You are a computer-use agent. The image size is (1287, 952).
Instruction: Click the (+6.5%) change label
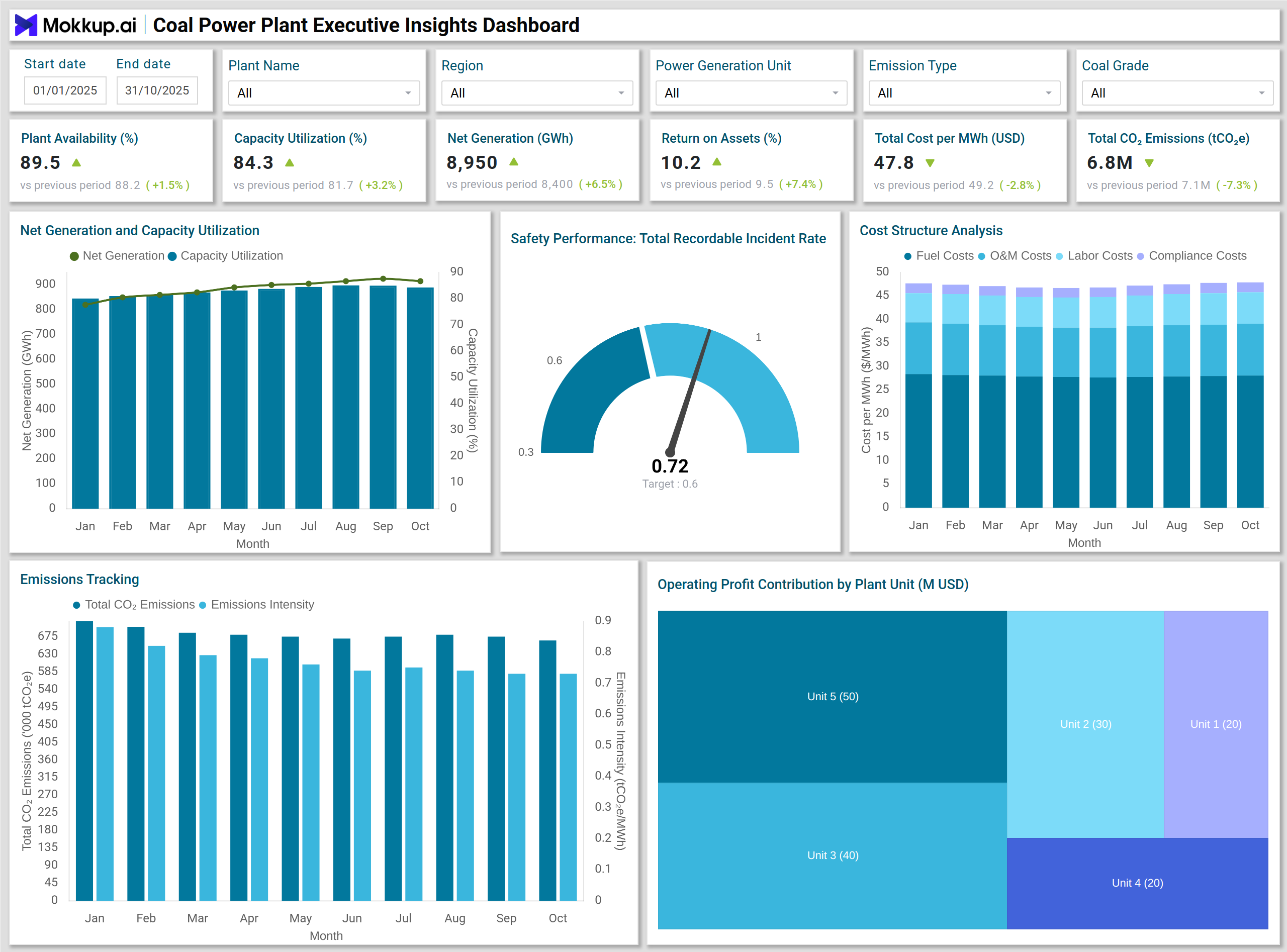click(x=601, y=184)
